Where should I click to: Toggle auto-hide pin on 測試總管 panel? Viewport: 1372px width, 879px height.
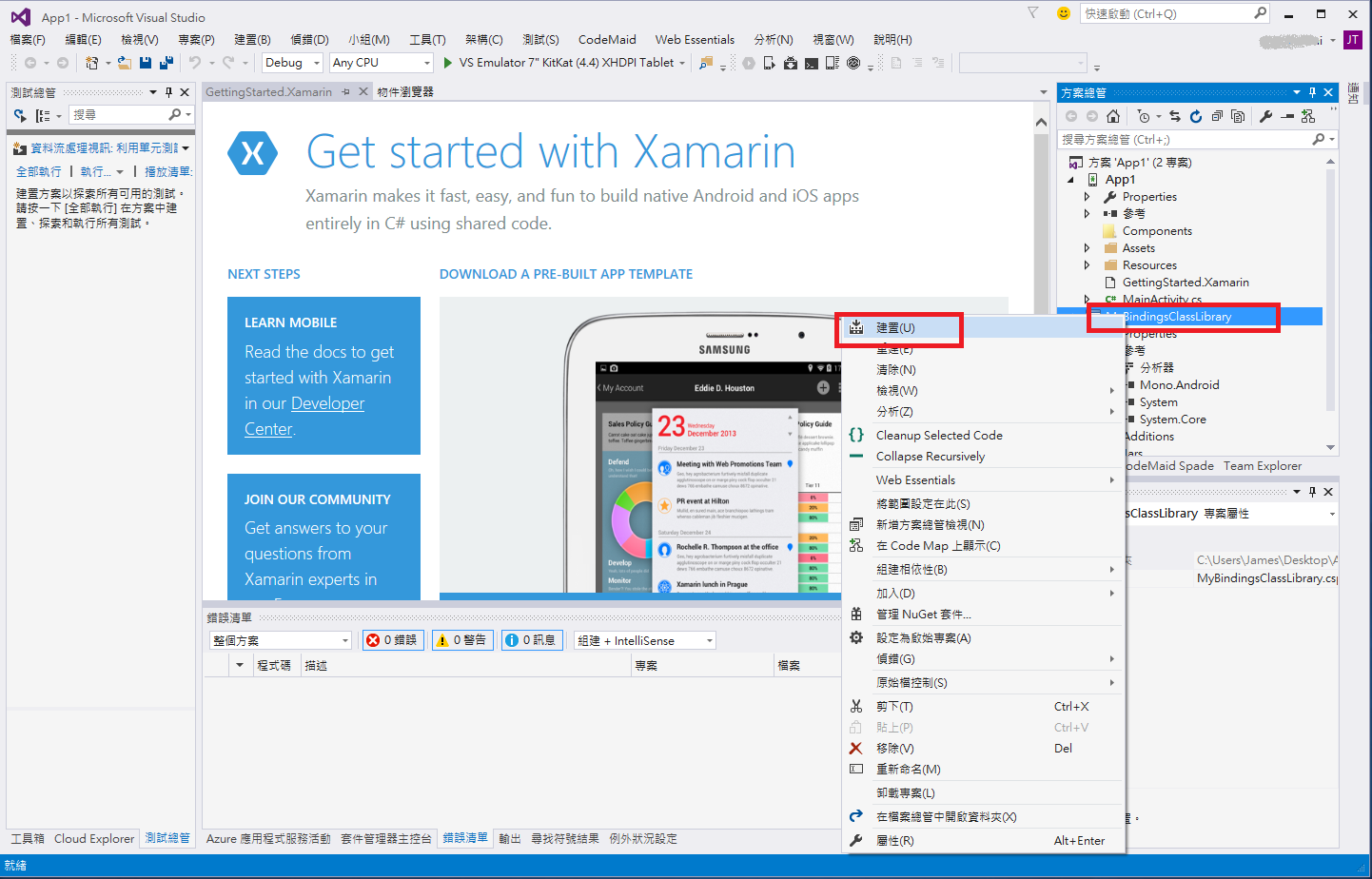tap(169, 92)
